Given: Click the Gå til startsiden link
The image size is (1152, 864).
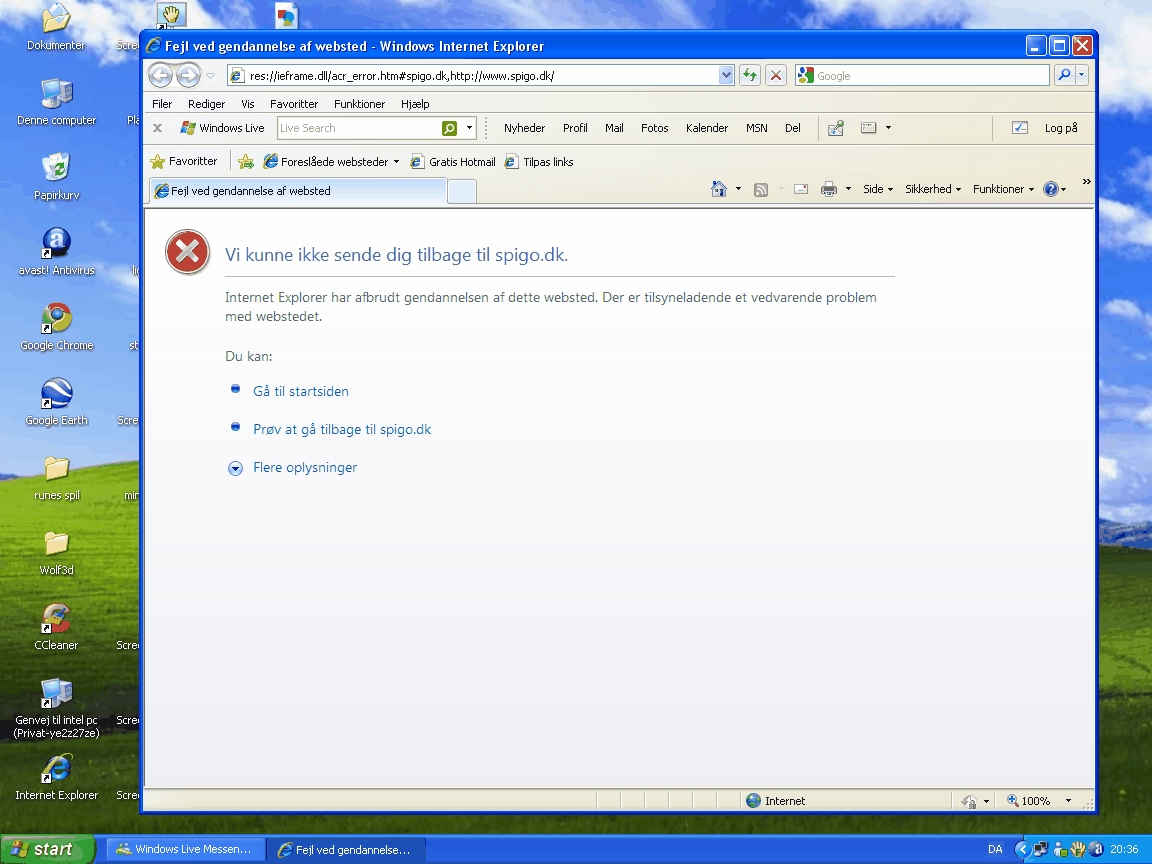Looking at the screenshot, I should tap(301, 391).
